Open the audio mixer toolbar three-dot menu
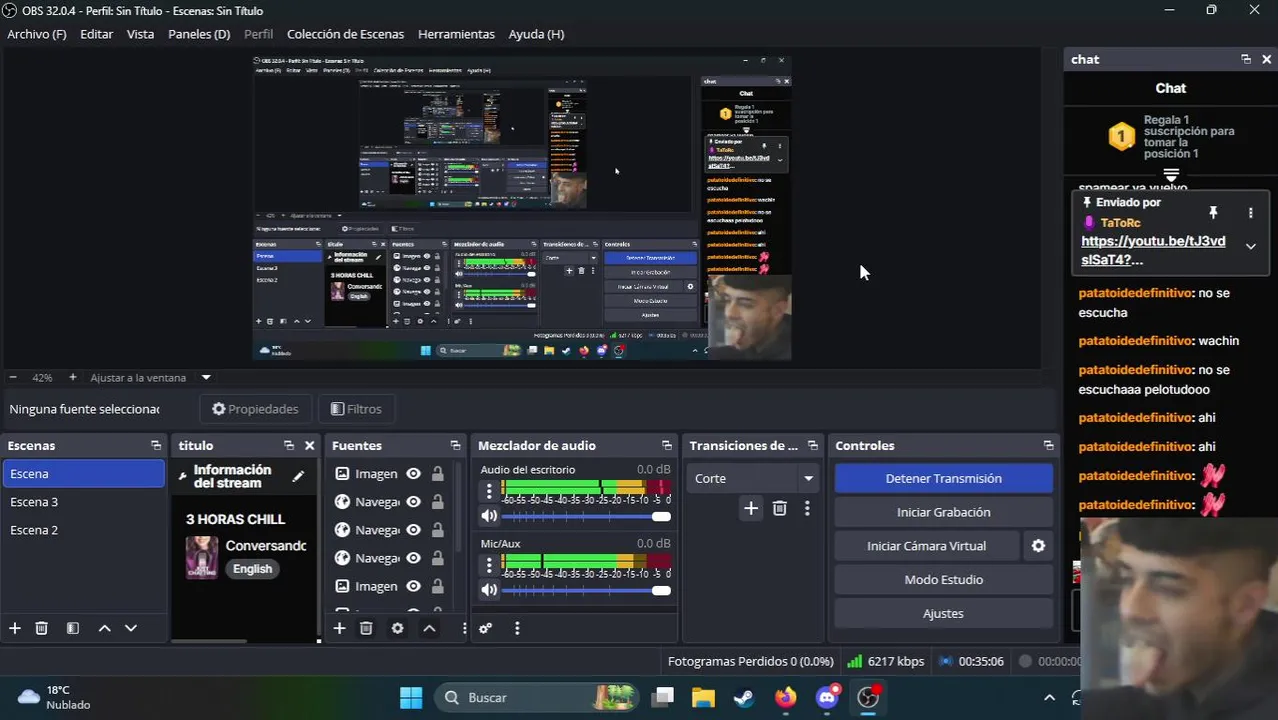Image resolution: width=1278 pixels, height=720 pixels. 517,628
